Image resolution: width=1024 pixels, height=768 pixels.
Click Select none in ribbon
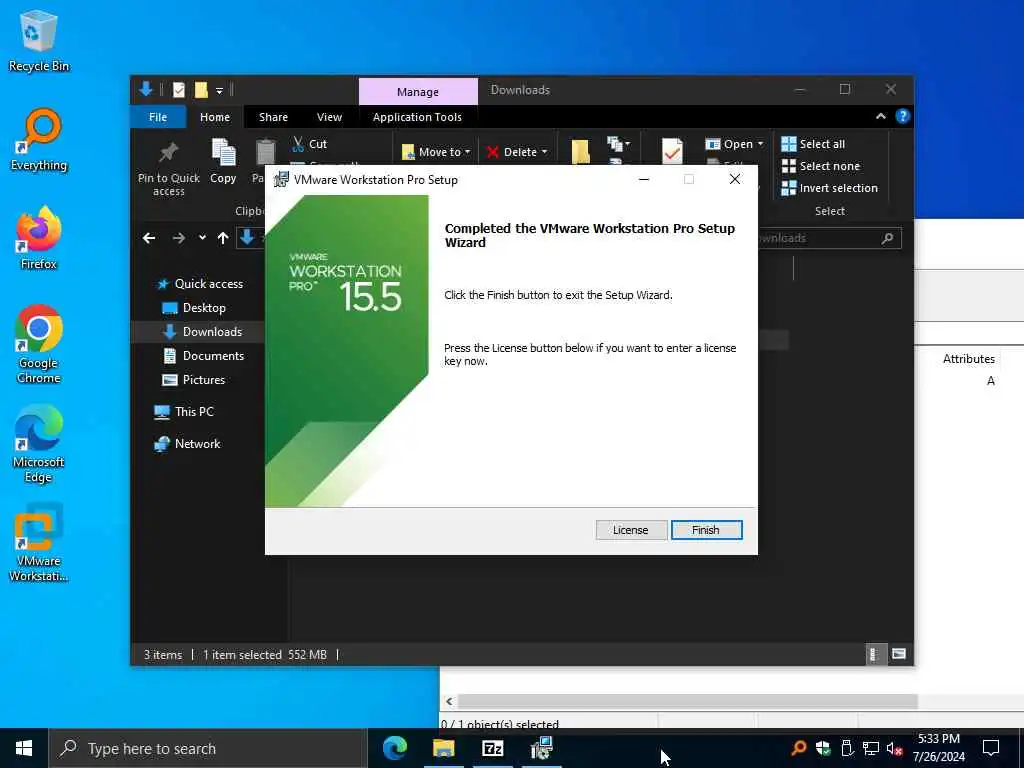[821, 166]
